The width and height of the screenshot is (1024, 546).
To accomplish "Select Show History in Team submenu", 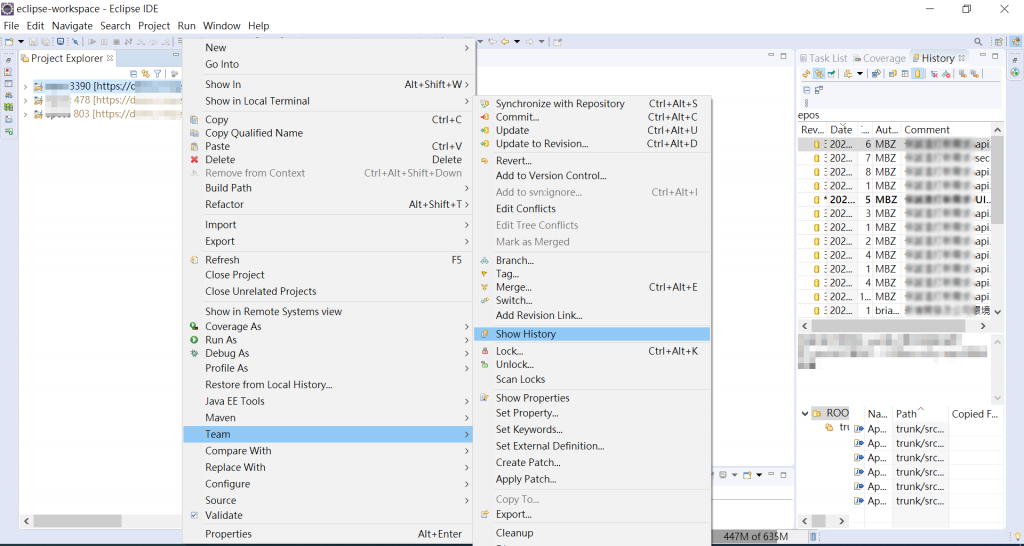I will pos(592,334).
